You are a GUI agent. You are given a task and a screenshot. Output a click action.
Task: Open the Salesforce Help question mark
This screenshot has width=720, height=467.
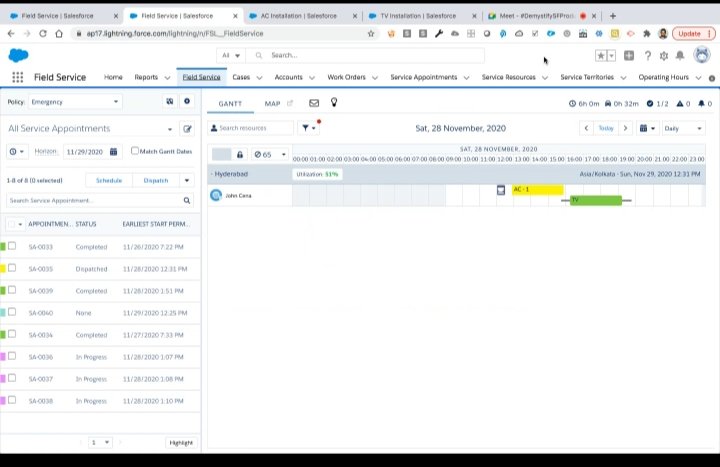(647, 56)
